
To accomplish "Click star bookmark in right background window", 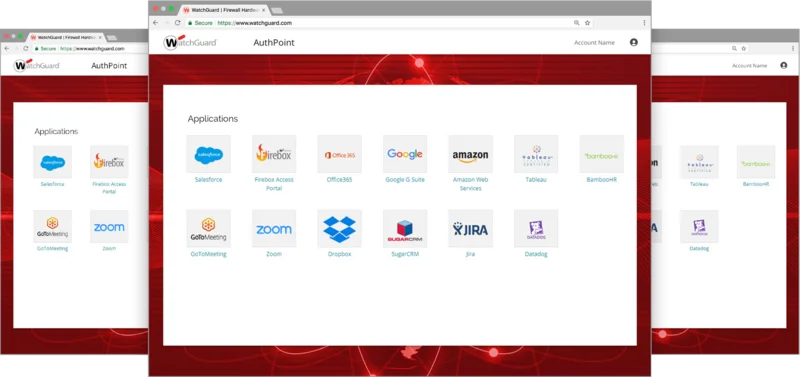I will click(x=744, y=48).
